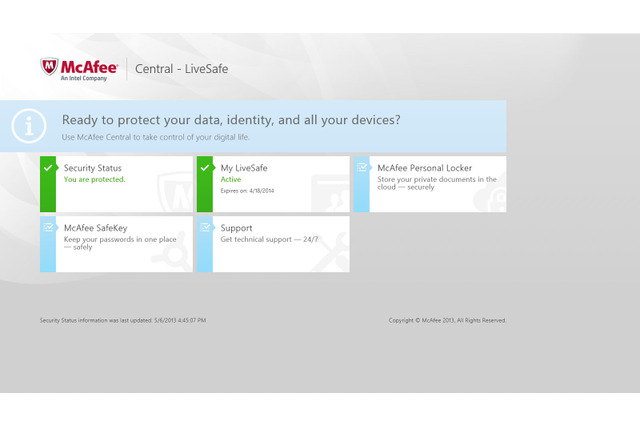Click the checklist icon on McAfee Personal Locker
The height and width of the screenshot is (426, 640).
(x=362, y=167)
